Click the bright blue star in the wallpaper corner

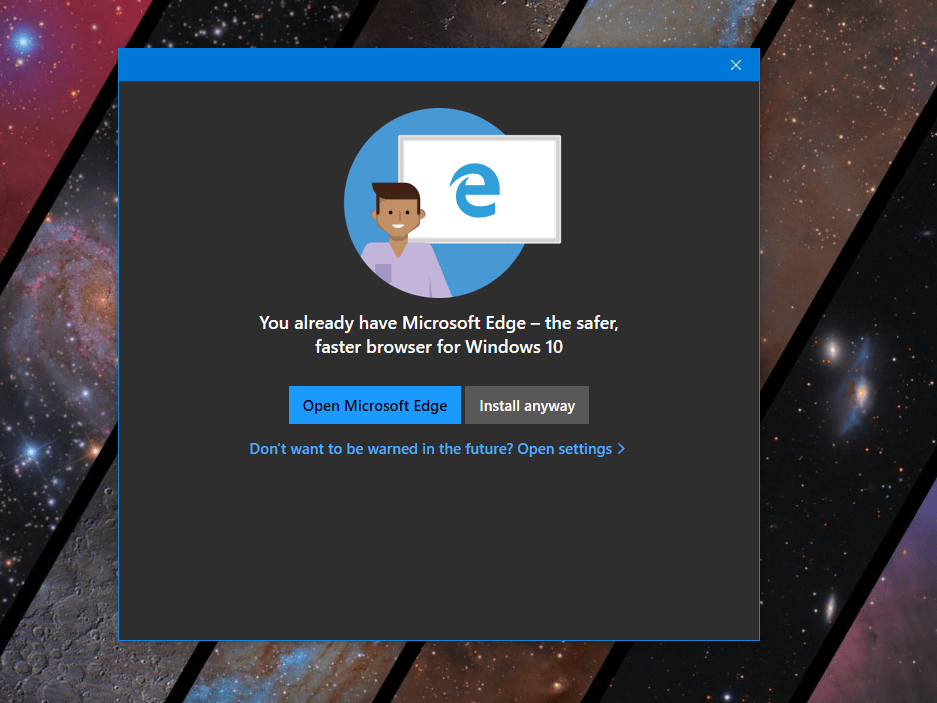click(x=22, y=42)
